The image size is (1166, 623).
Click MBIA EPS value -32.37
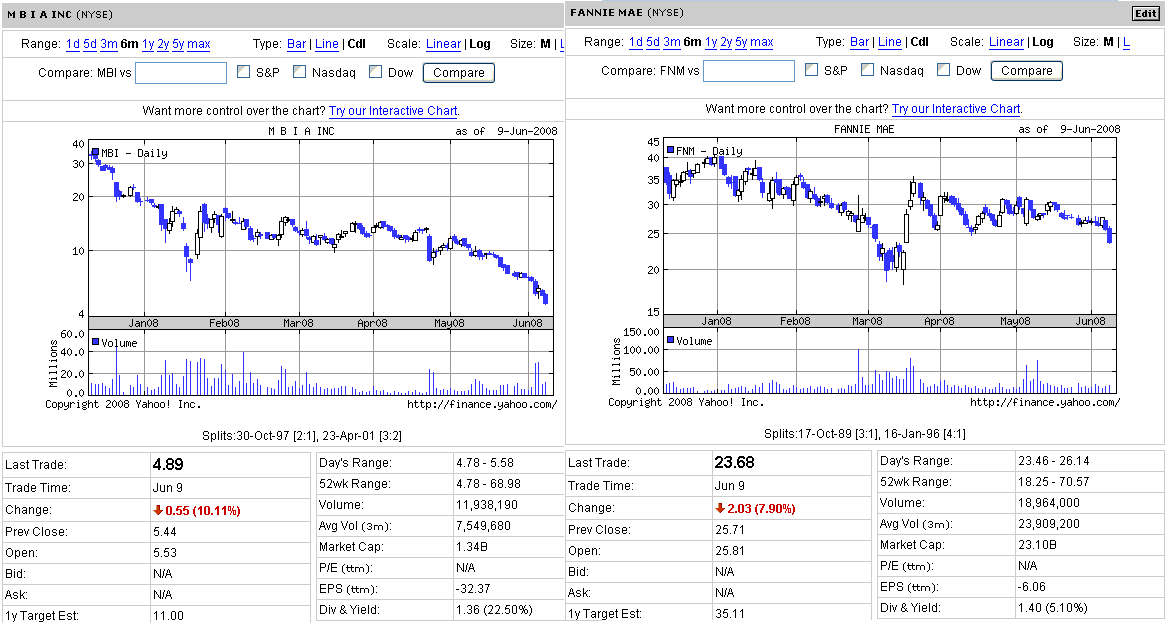tap(472, 589)
